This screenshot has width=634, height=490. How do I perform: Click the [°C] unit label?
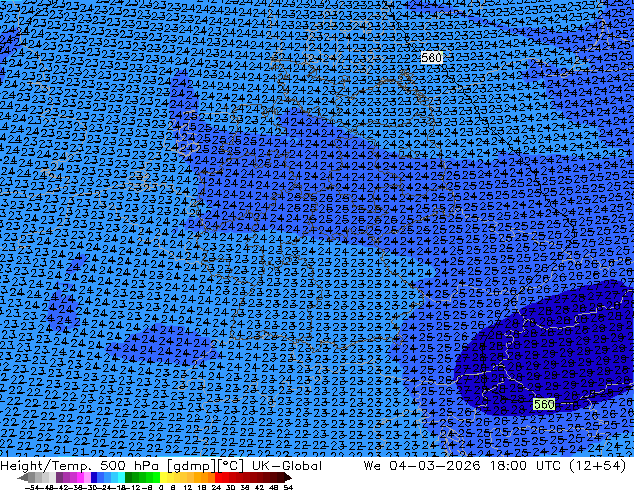tap(230, 466)
